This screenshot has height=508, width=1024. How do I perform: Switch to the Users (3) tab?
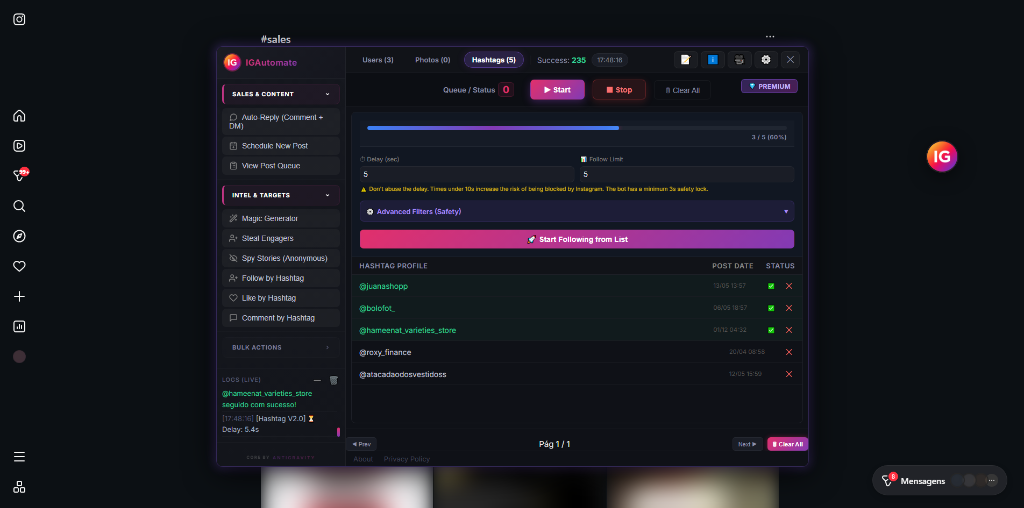click(378, 60)
